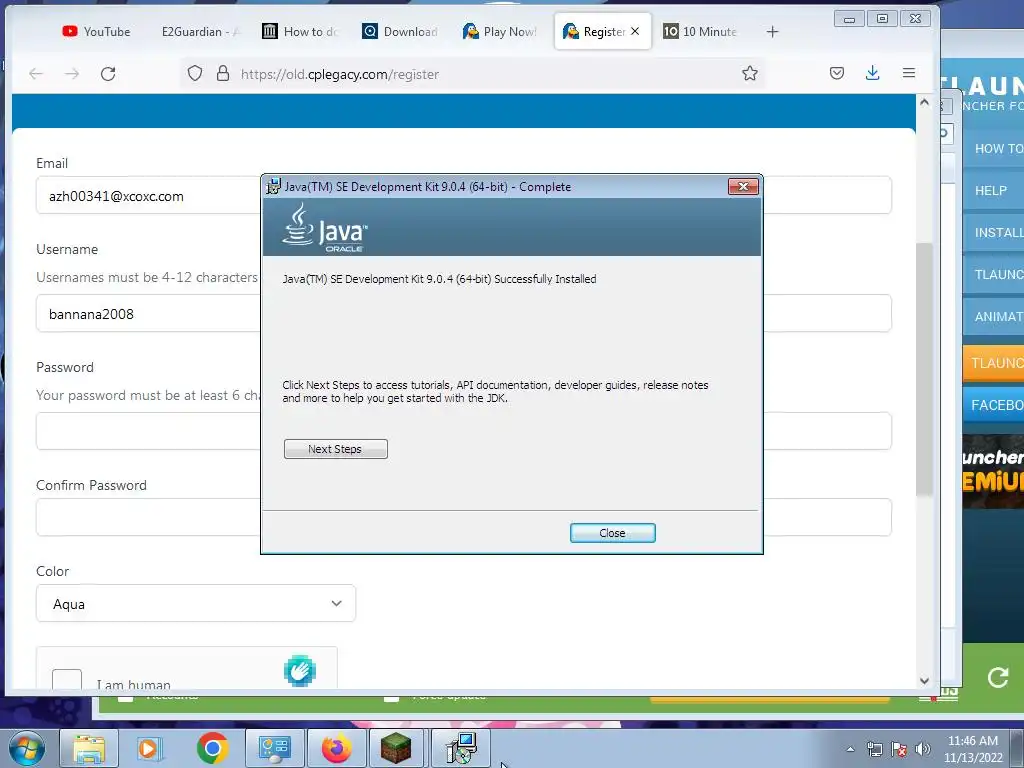The image size is (1024, 768).
Task: Switch to Java installer taskbar icon
Action: 461,748
